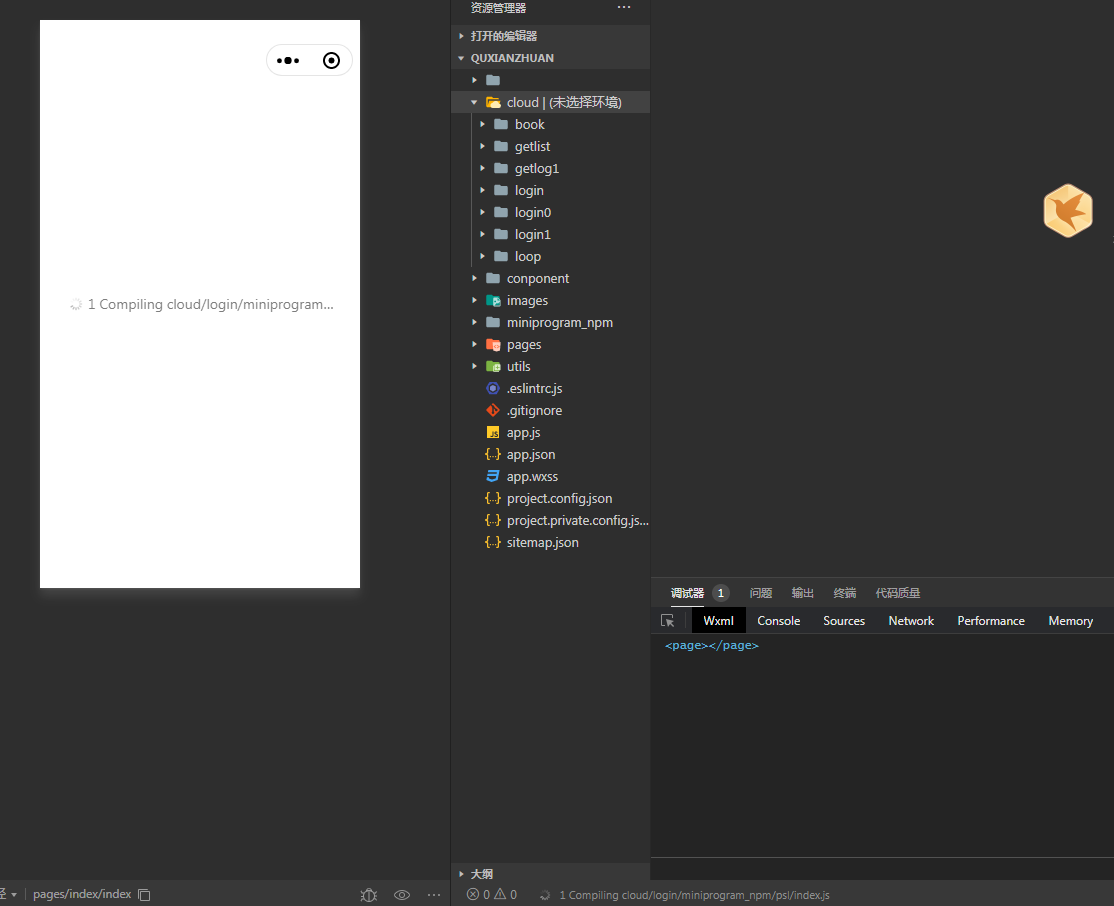Click the app.wxss stylesheet icon
This screenshot has height=906, width=1114.
(x=492, y=476)
